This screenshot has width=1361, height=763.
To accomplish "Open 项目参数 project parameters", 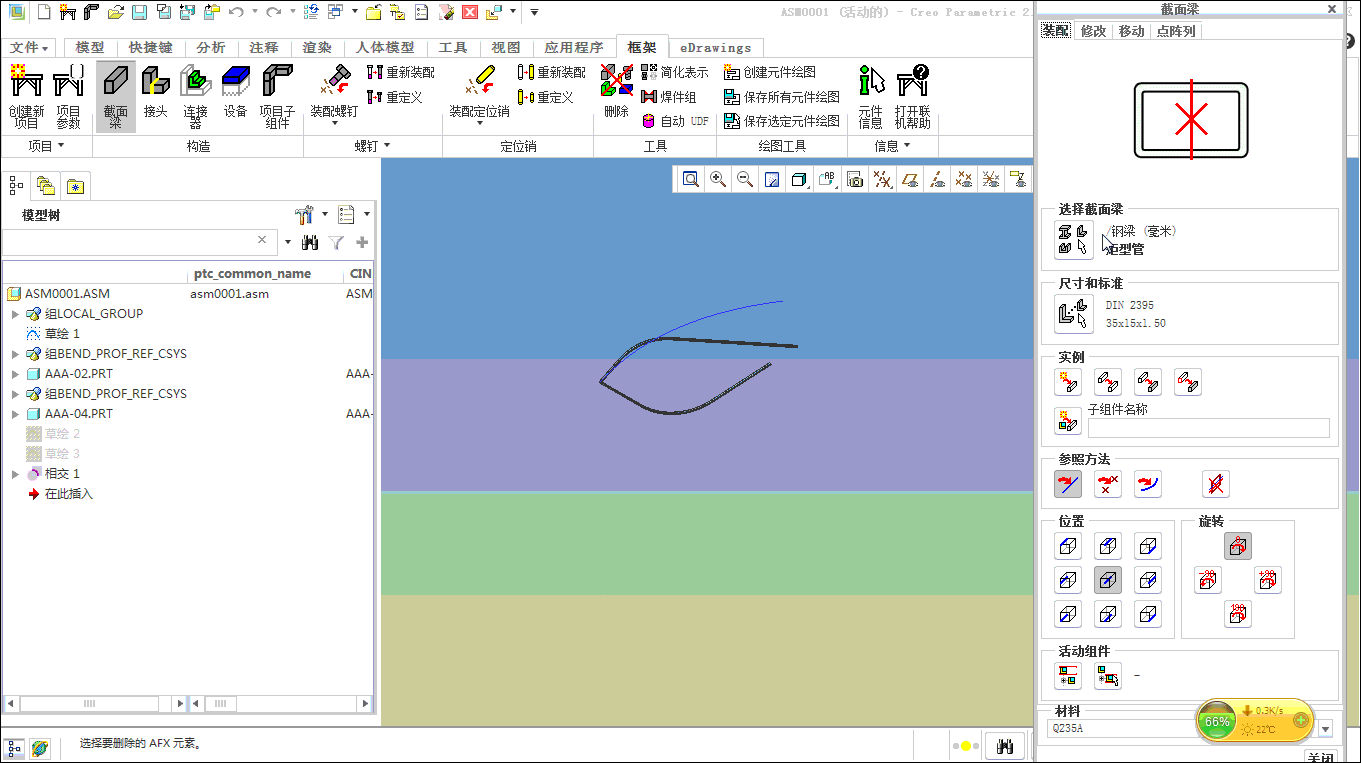I will click(x=68, y=97).
